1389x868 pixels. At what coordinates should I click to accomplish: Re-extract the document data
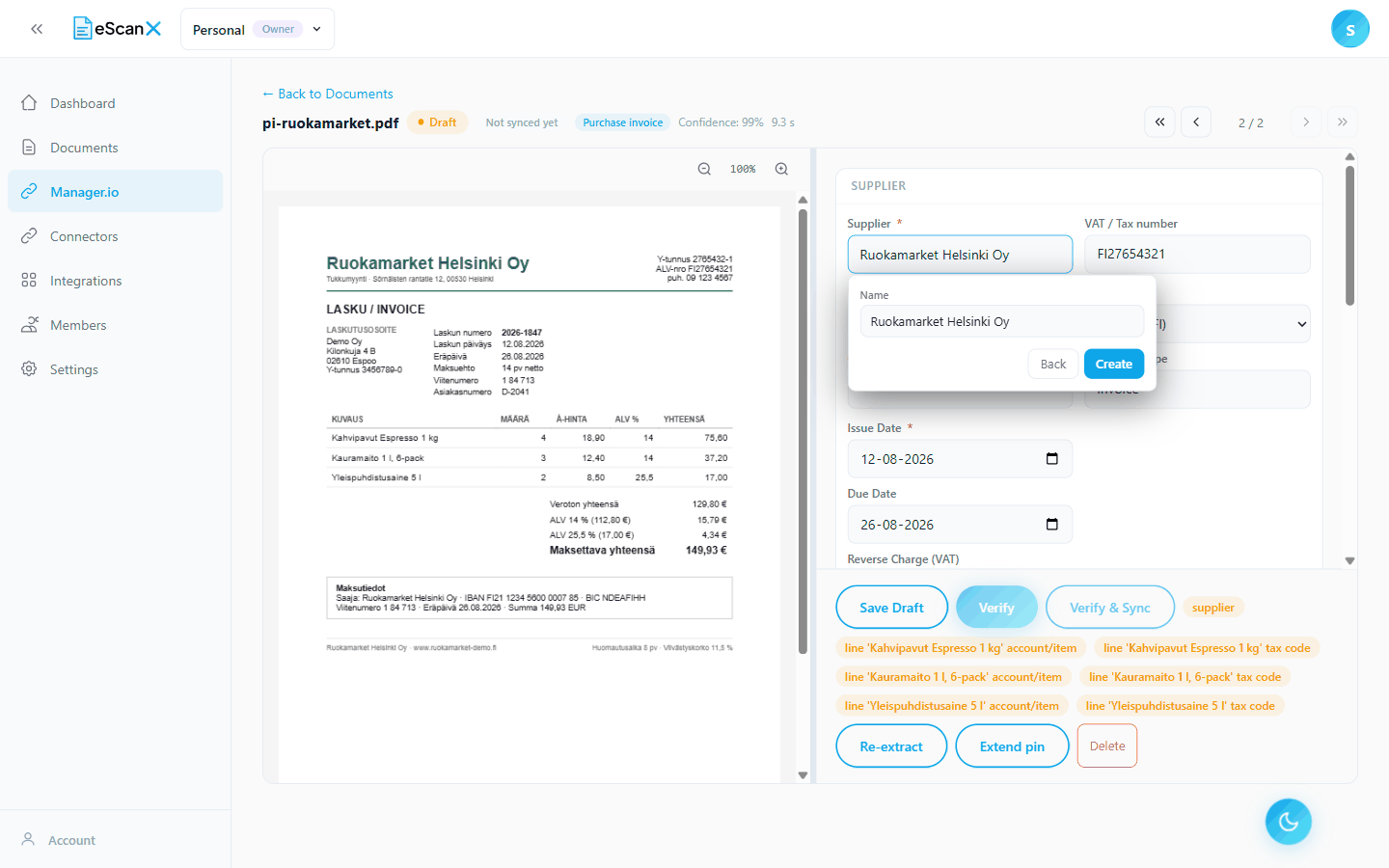891,746
